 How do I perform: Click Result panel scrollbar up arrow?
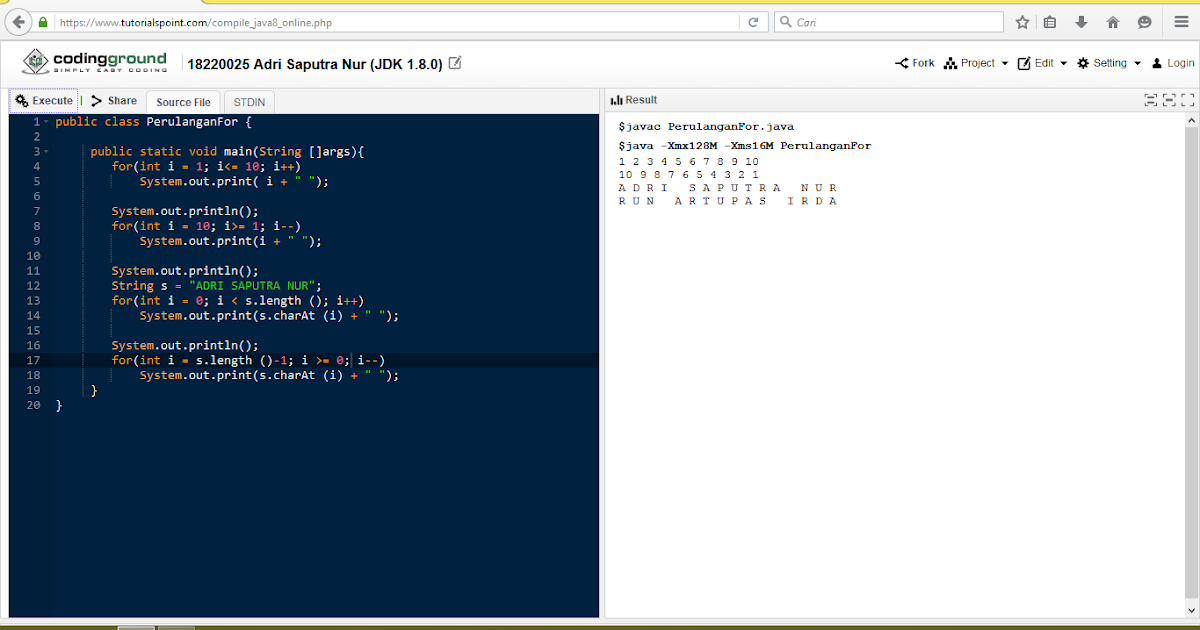coord(1190,121)
